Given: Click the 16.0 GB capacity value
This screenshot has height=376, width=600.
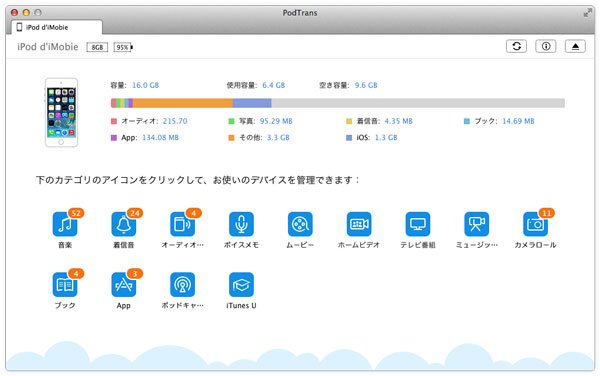Looking at the screenshot, I should (x=145, y=85).
